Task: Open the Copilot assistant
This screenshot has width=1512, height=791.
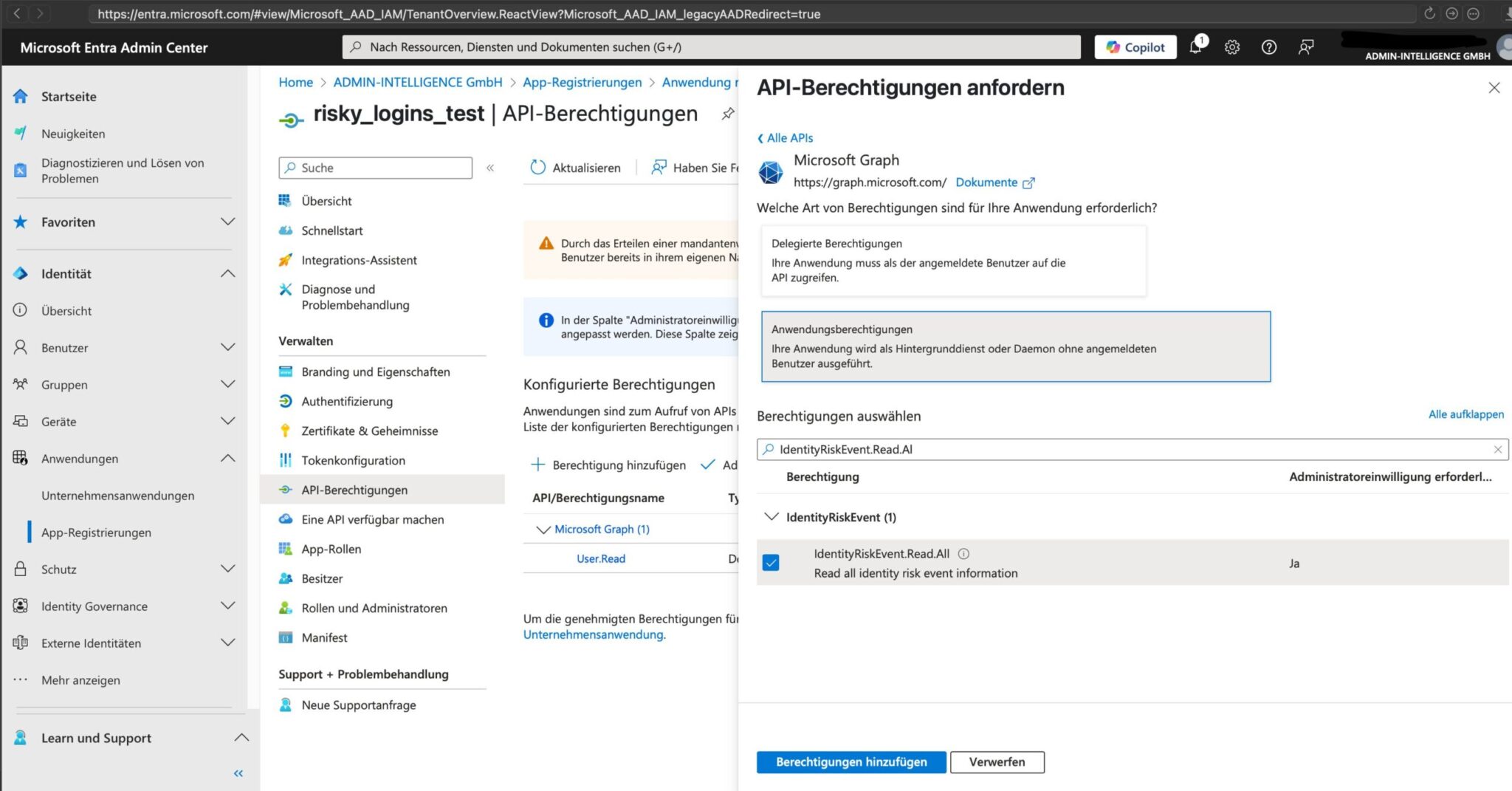Action: [x=1135, y=47]
